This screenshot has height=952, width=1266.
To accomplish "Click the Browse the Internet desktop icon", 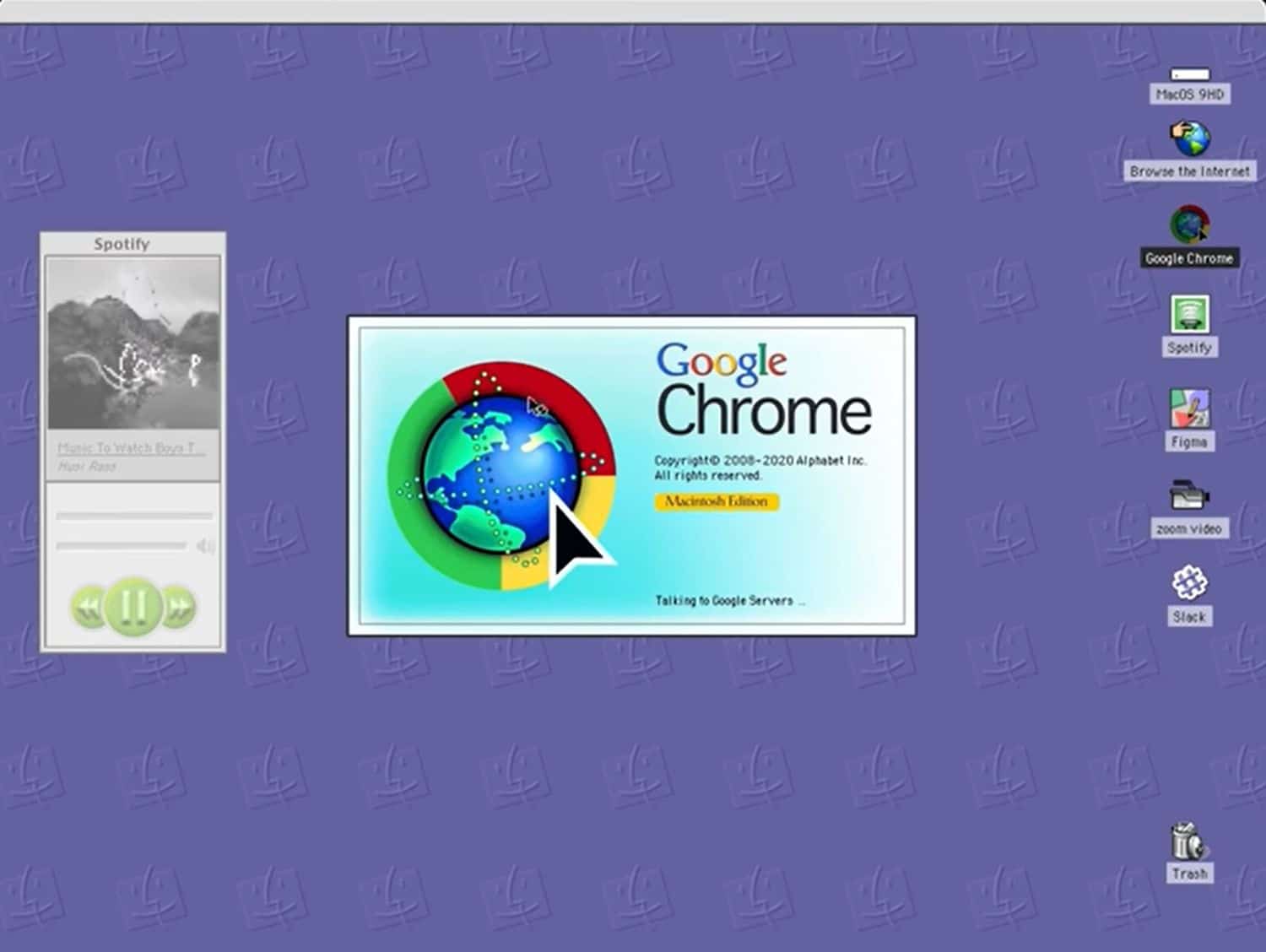I will pos(1190,139).
